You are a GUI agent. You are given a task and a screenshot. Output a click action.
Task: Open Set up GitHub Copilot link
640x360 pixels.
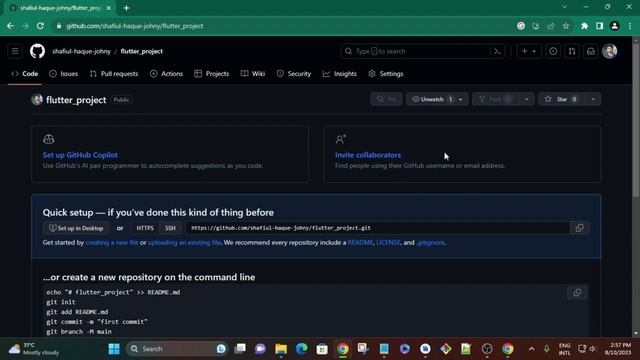(x=80, y=155)
